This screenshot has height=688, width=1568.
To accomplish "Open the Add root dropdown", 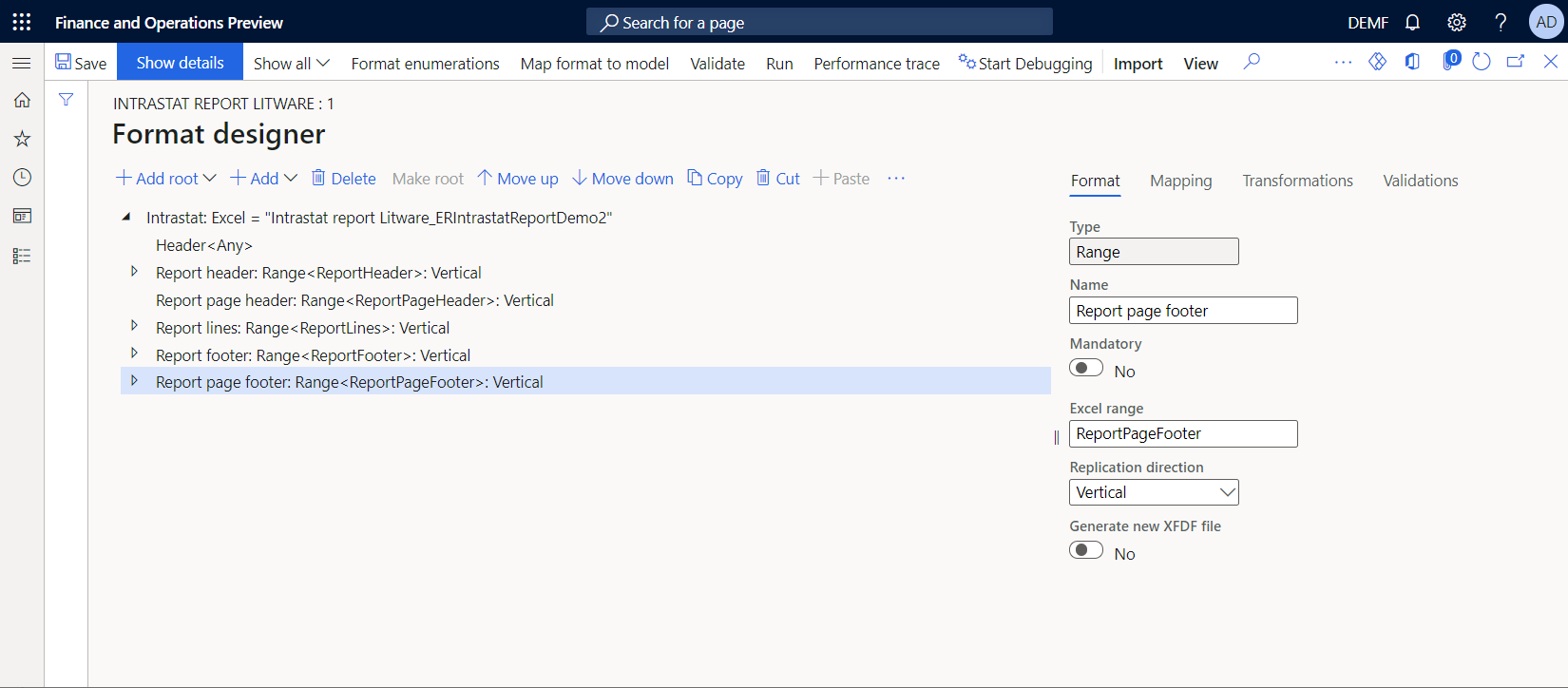I will (x=166, y=179).
